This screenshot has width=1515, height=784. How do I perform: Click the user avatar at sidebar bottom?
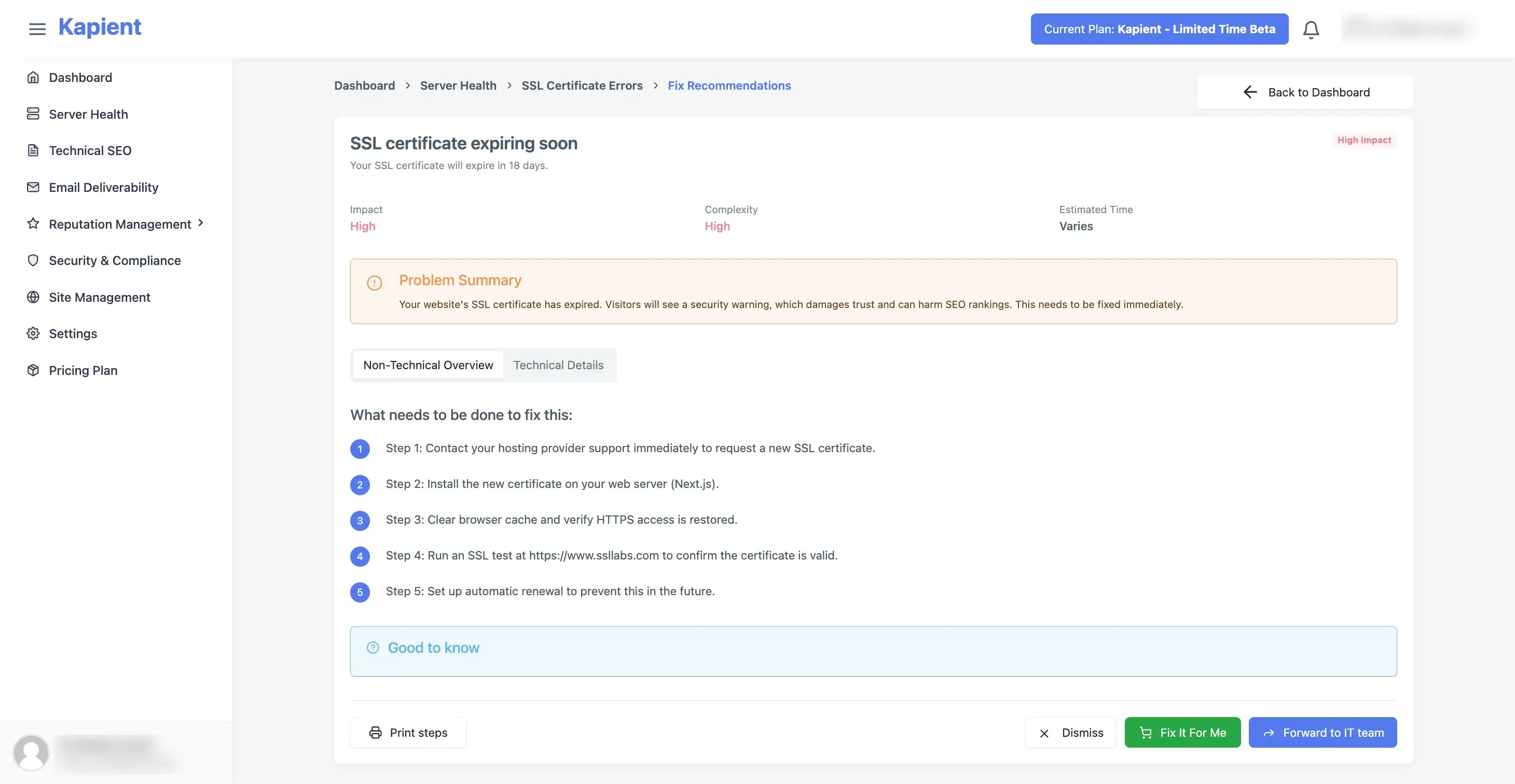pos(31,752)
